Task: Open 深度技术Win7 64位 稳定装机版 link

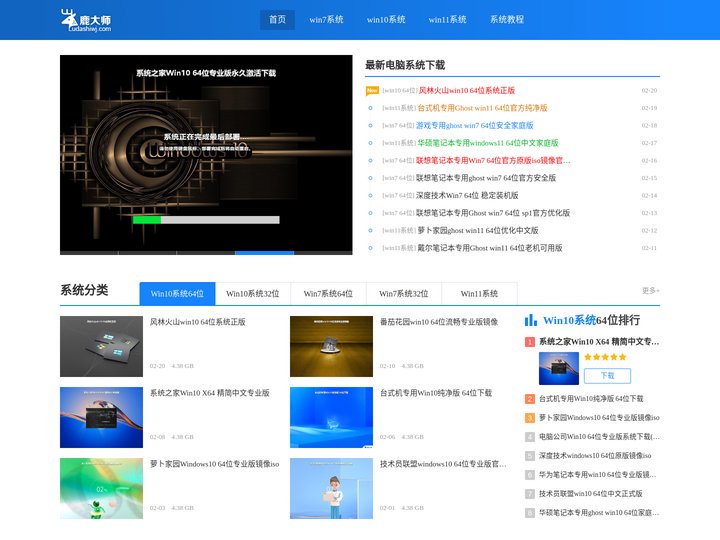Action: 467,195
